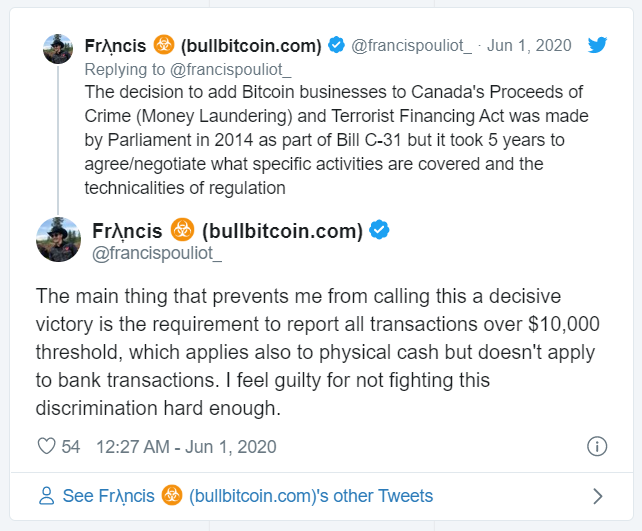Click the biohazard emoji in the main author name
Screen dimensions: 642x531
click(181, 231)
